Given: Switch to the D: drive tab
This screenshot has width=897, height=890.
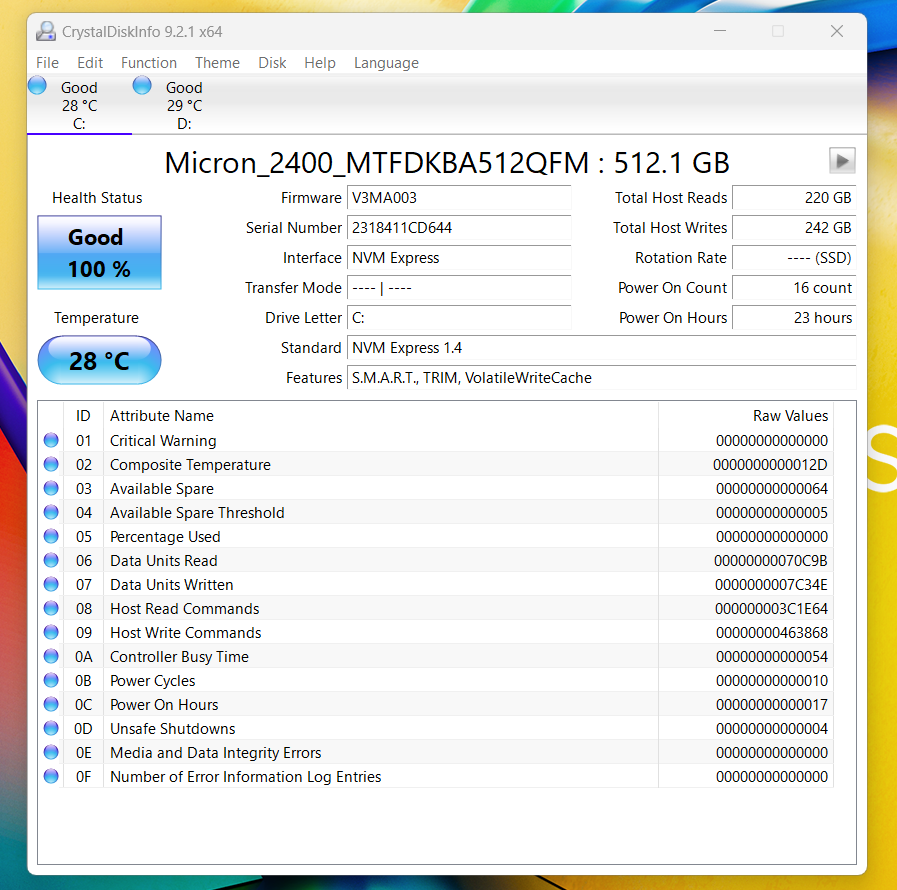Looking at the screenshot, I should 184,105.
